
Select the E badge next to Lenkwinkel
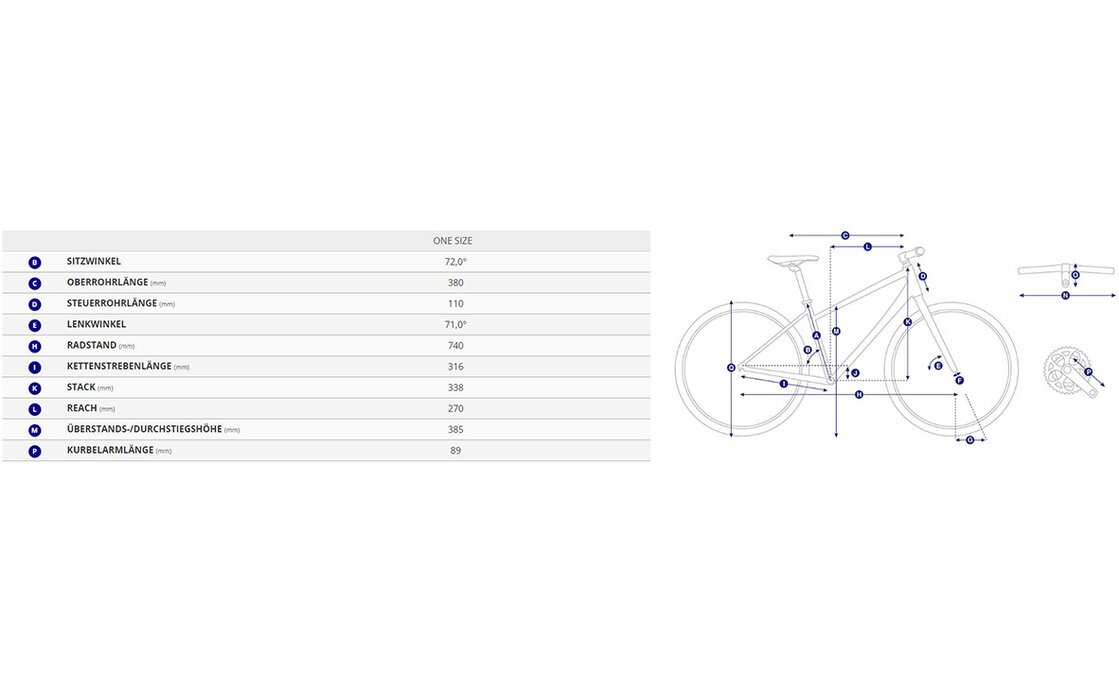(x=35, y=325)
